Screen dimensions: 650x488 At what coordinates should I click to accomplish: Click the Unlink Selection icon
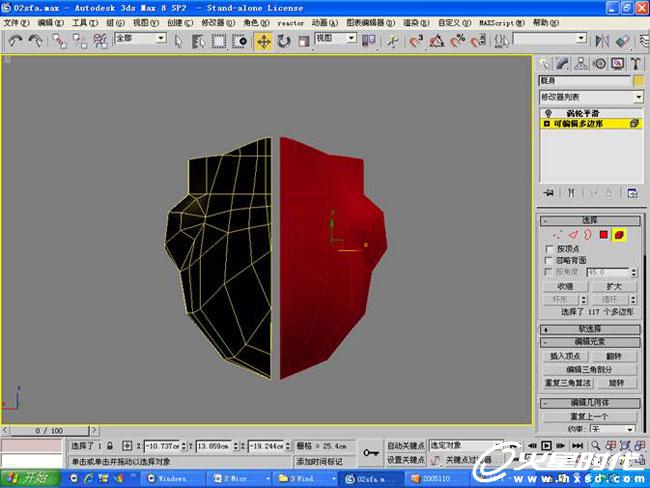pyautogui.click(x=79, y=41)
